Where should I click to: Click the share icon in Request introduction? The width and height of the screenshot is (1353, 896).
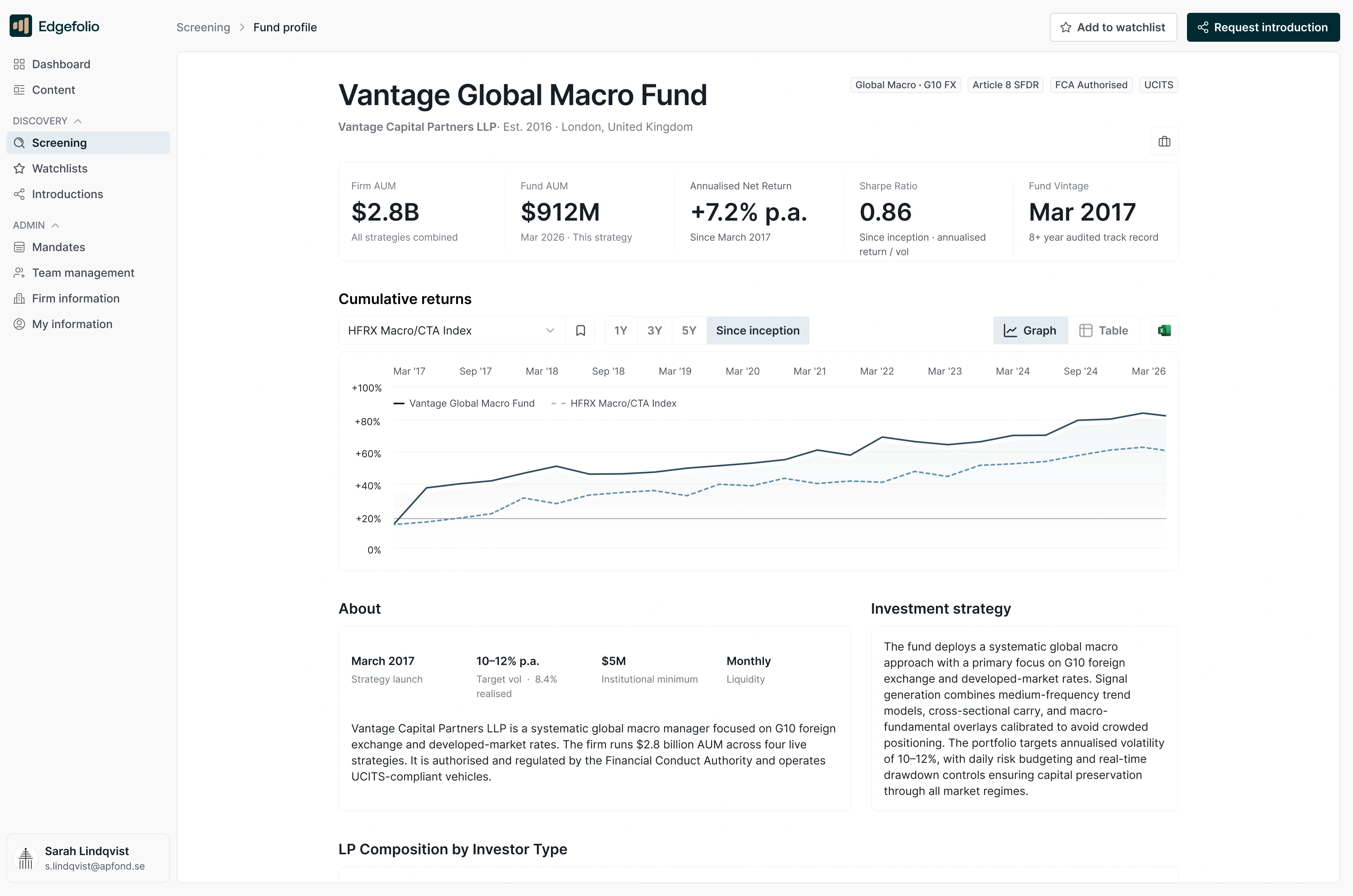click(x=1203, y=27)
